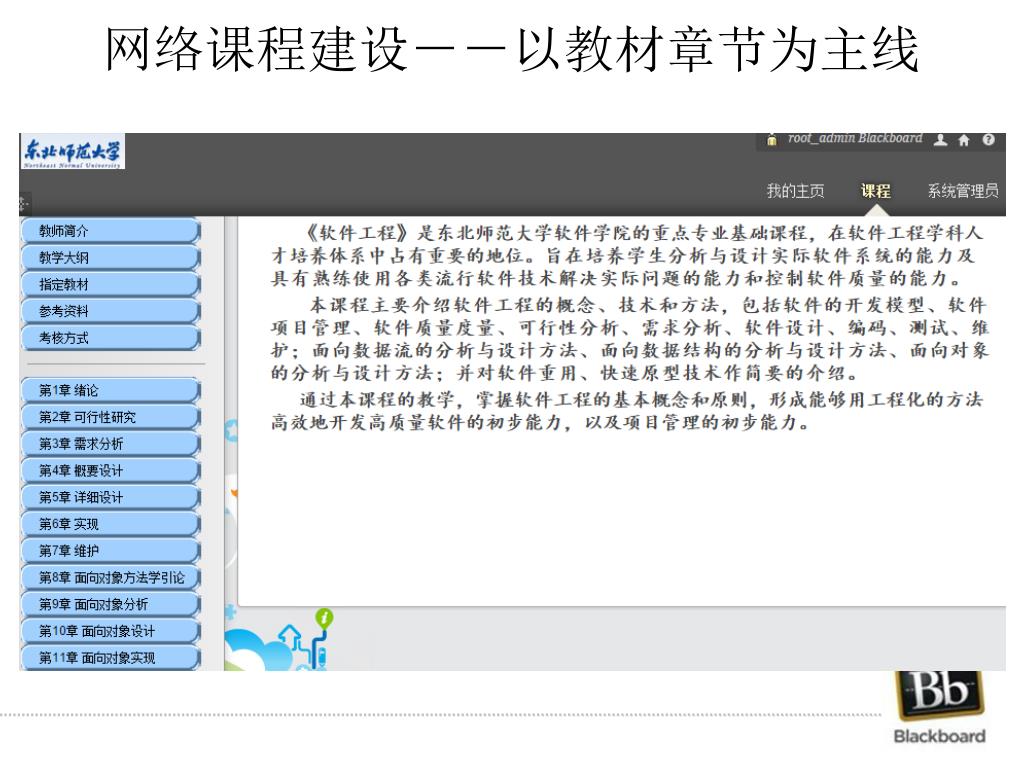The image size is (1024, 768).
Task: Open chapter 第2章 可行性研究
Action: point(110,417)
